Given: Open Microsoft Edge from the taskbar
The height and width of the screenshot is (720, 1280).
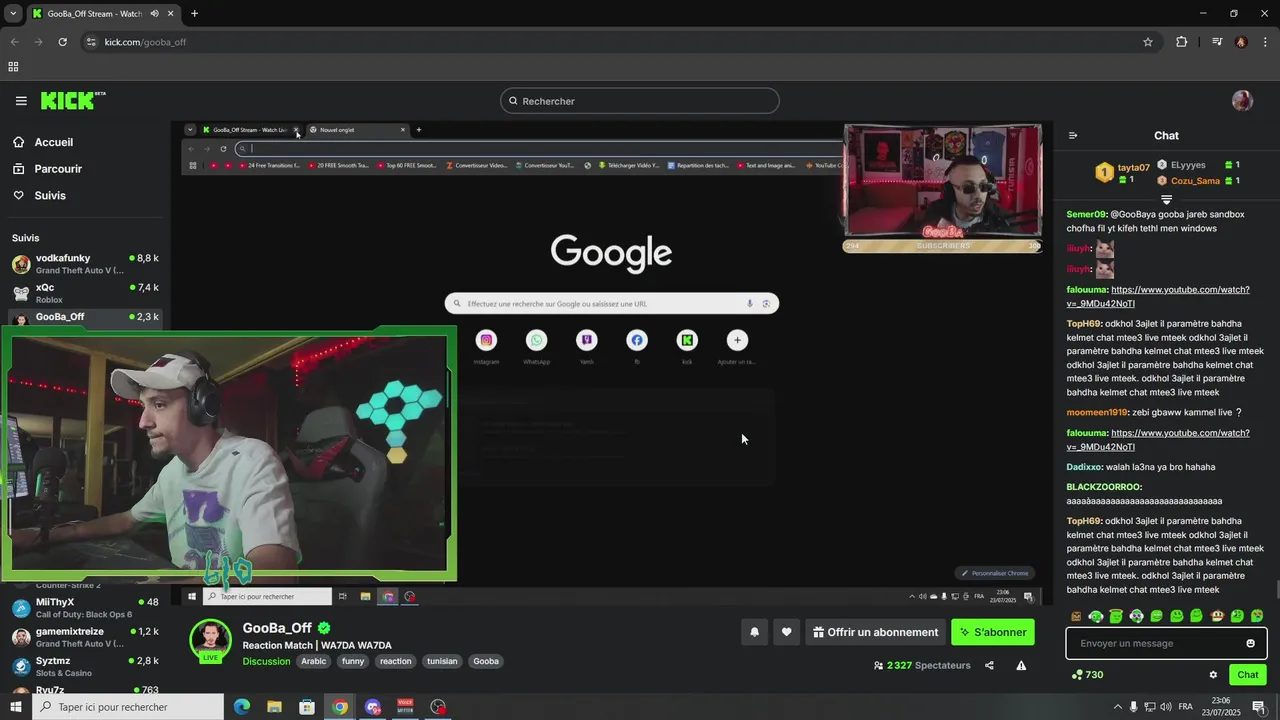Looking at the screenshot, I should [x=241, y=707].
